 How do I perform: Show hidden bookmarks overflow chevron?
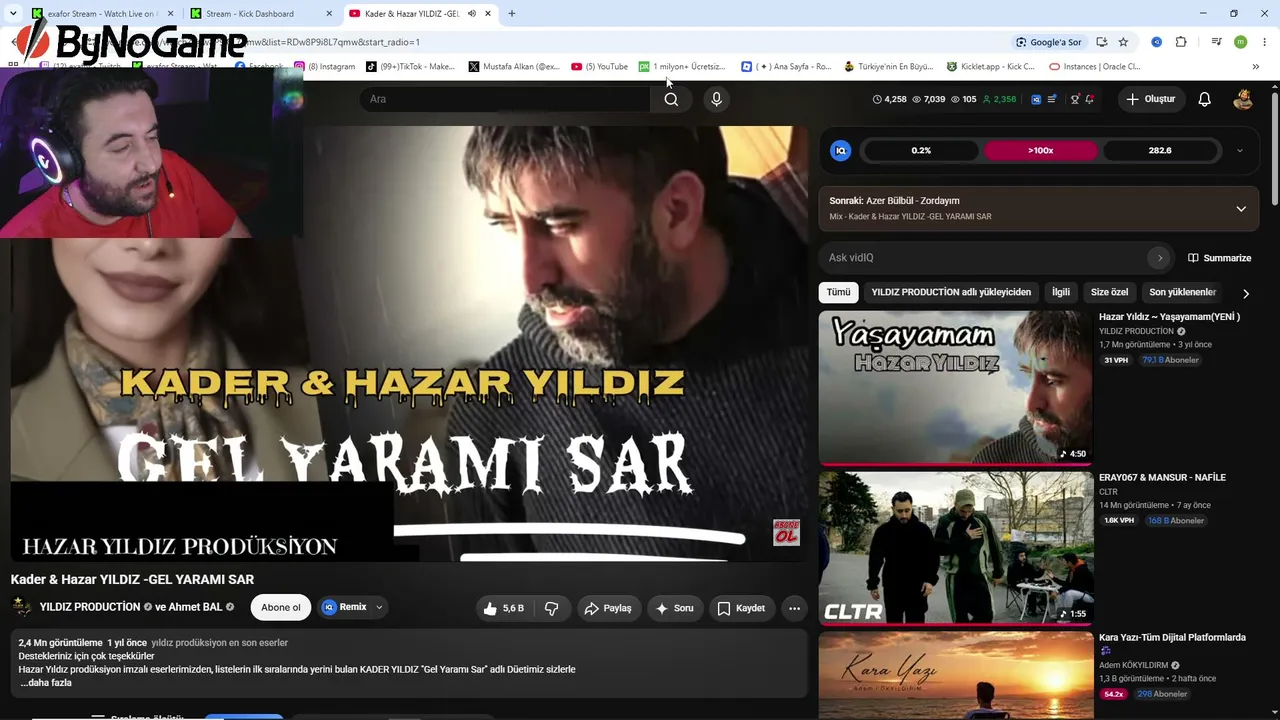coord(1256,67)
